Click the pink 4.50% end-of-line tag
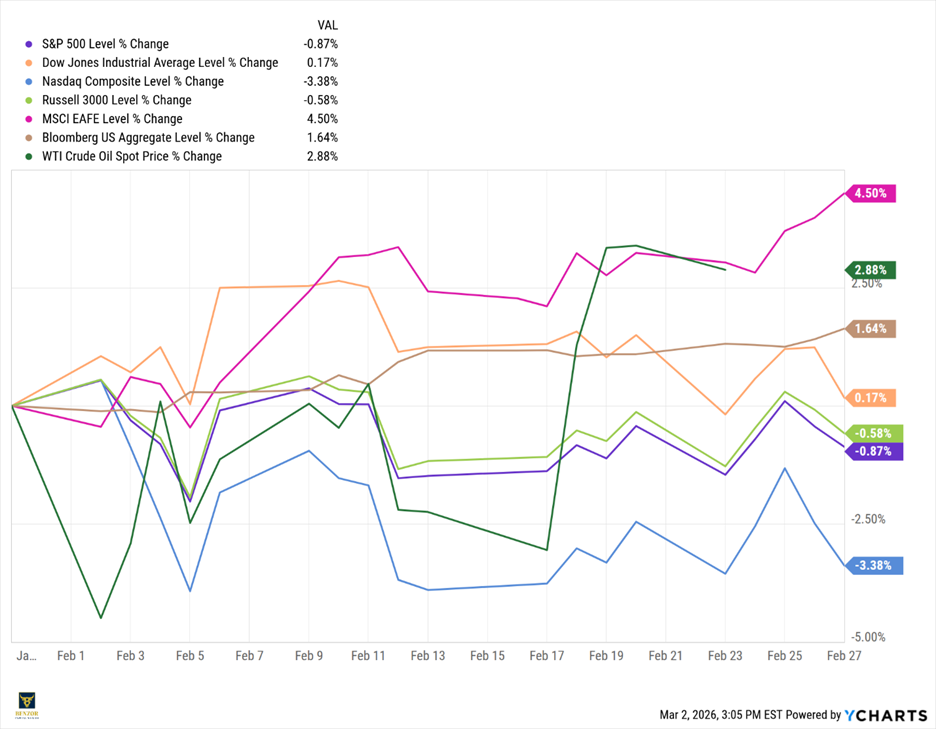Screen dimensions: 936x729 (x=871, y=194)
